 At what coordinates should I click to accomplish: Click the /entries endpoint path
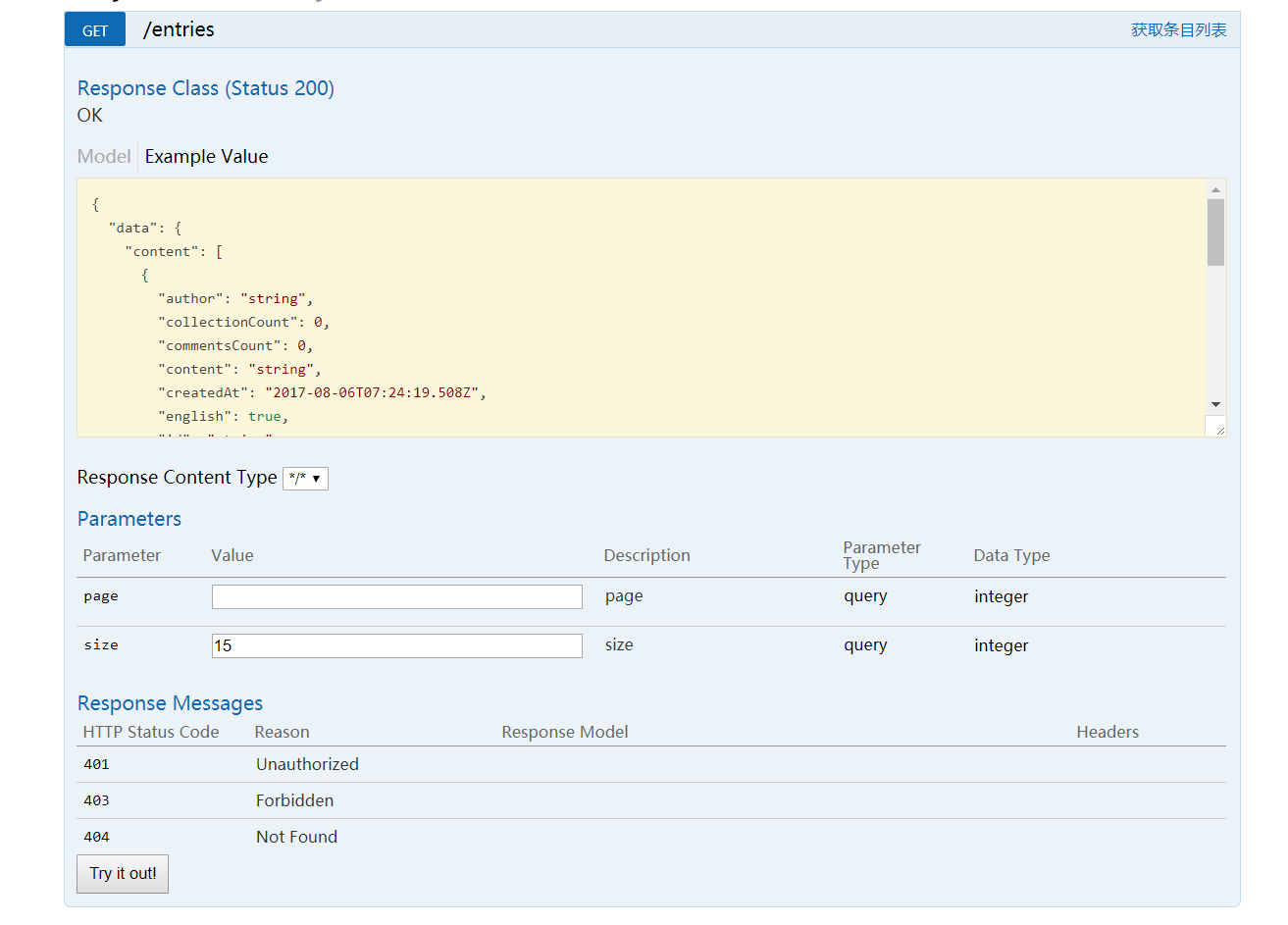tap(179, 30)
